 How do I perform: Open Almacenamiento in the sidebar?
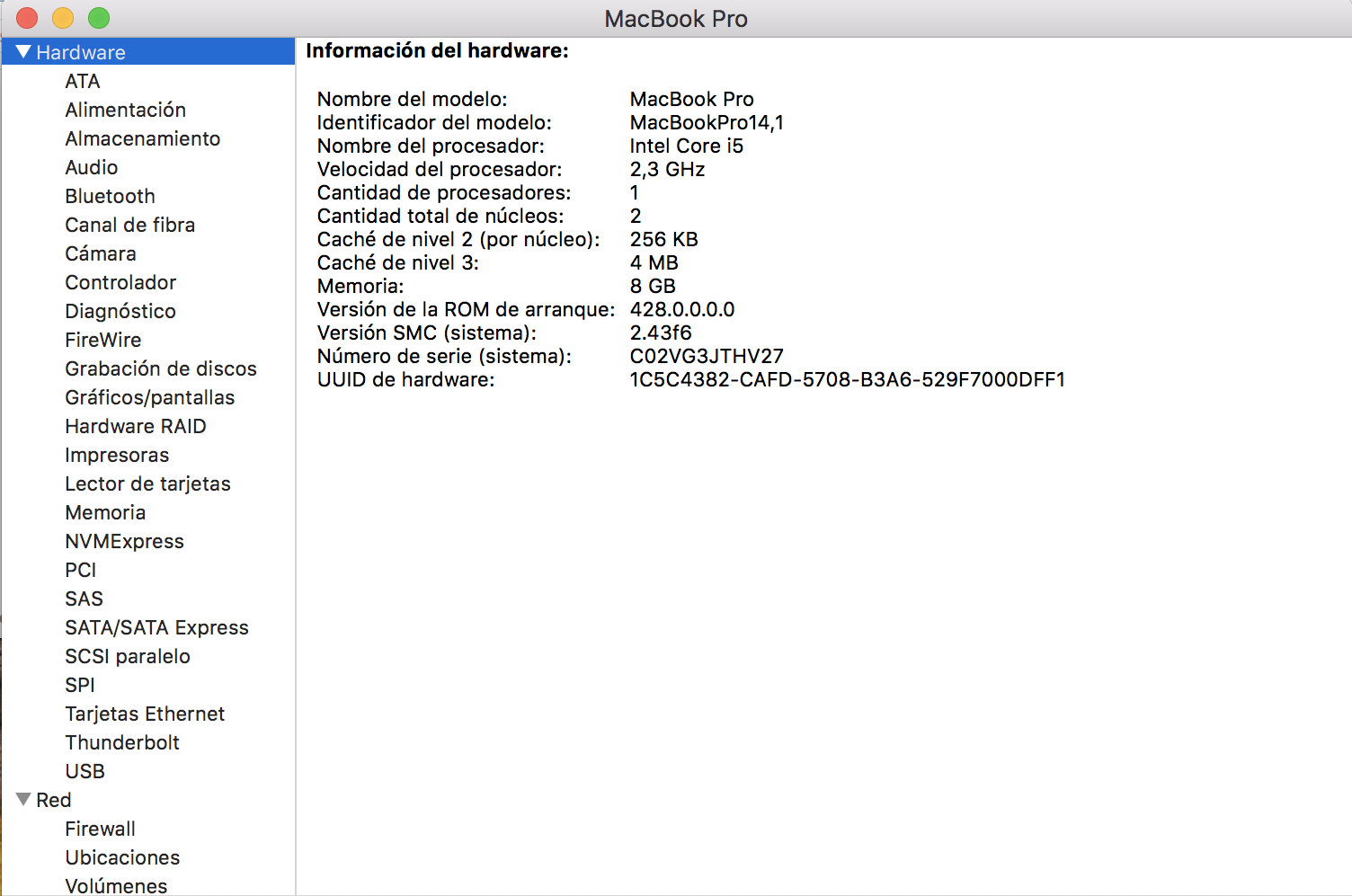click(143, 138)
